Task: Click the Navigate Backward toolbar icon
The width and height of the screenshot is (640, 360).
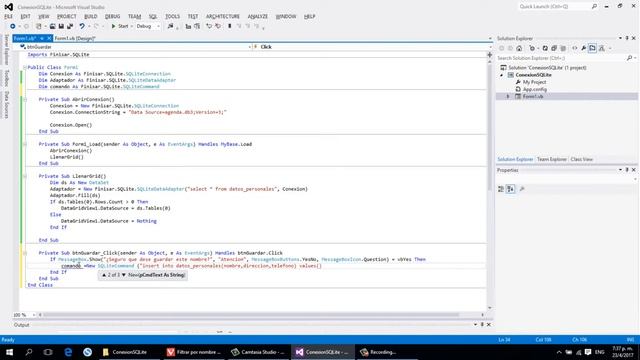Action: coord(13,26)
